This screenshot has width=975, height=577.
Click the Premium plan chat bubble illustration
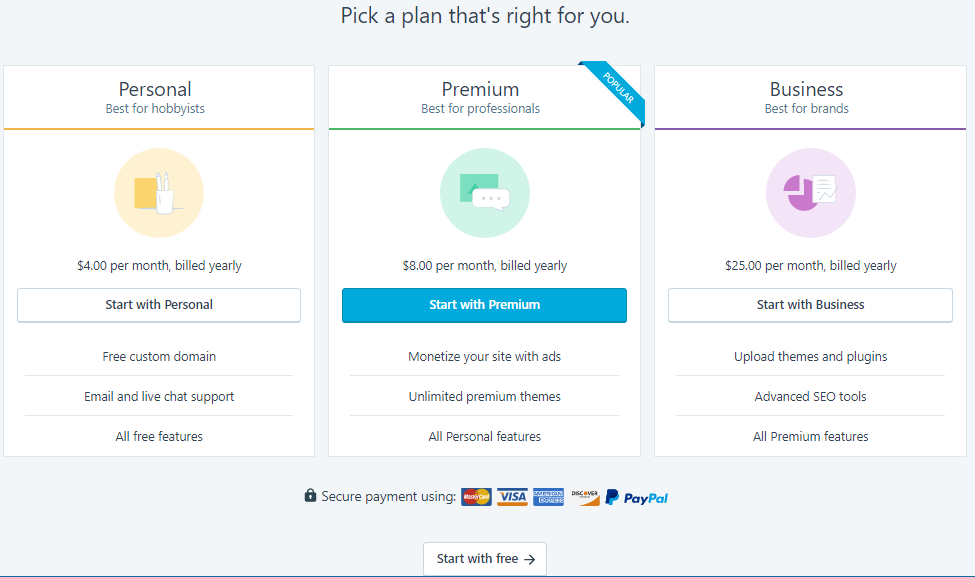coord(484,193)
